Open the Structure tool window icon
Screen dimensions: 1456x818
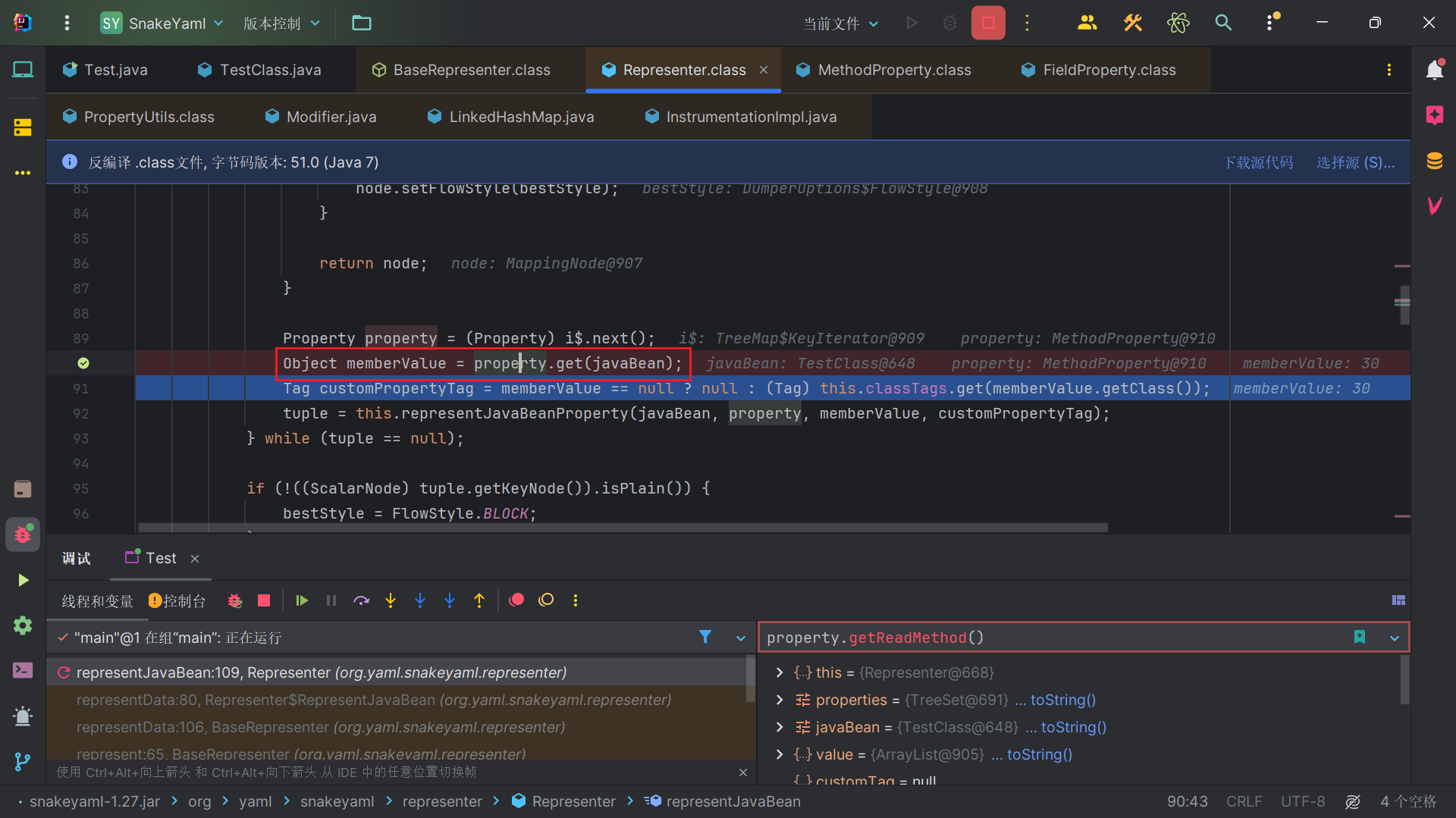coord(23,127)
